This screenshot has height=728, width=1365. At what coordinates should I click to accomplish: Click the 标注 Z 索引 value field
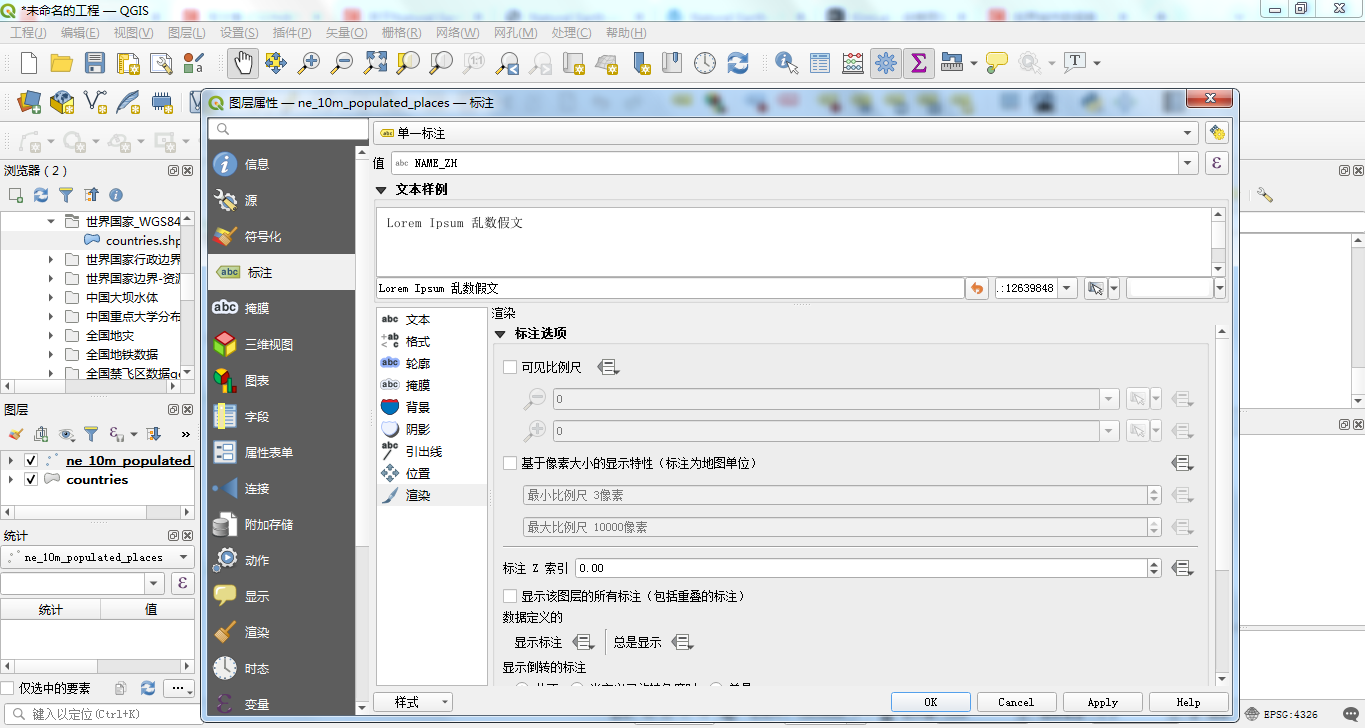pyautogui.click(x=860, y=568)
